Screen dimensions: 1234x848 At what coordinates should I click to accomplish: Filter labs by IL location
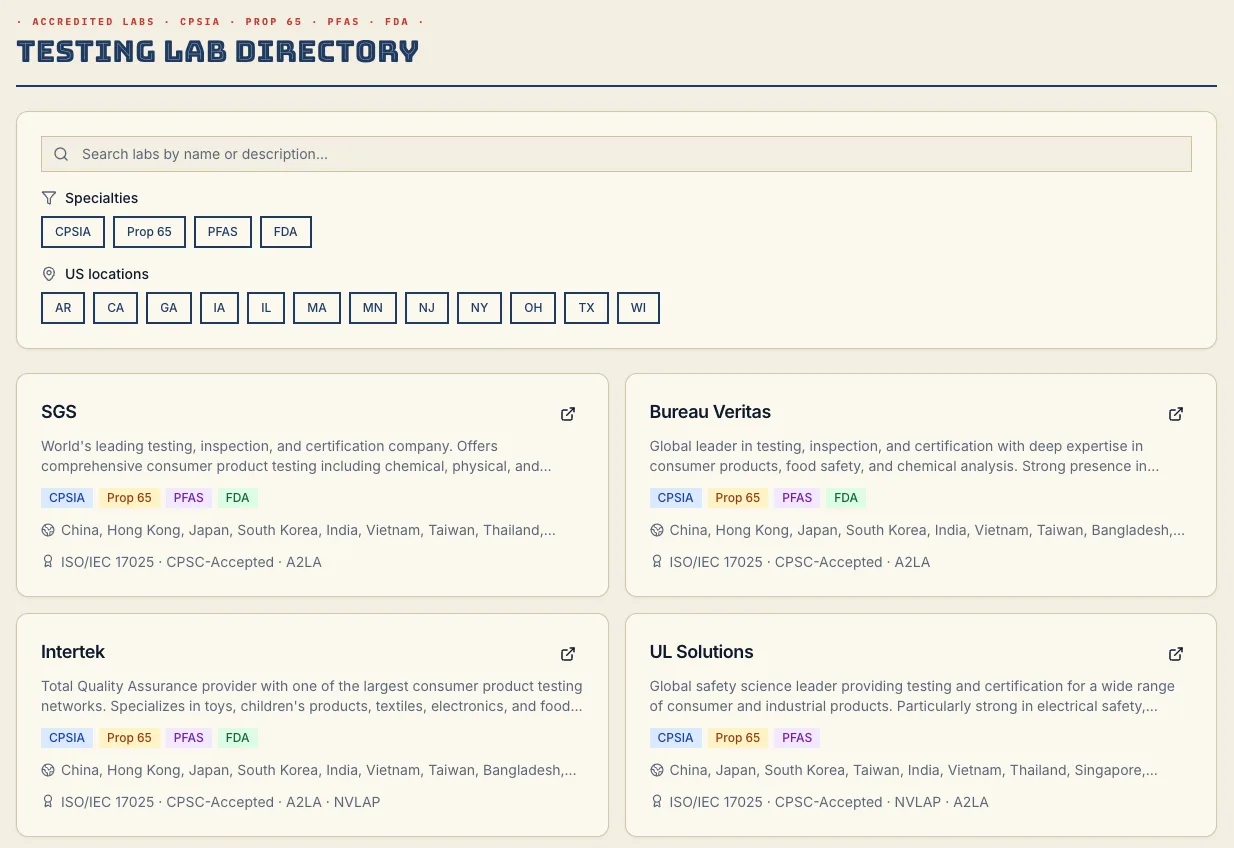tap(266, 308)
